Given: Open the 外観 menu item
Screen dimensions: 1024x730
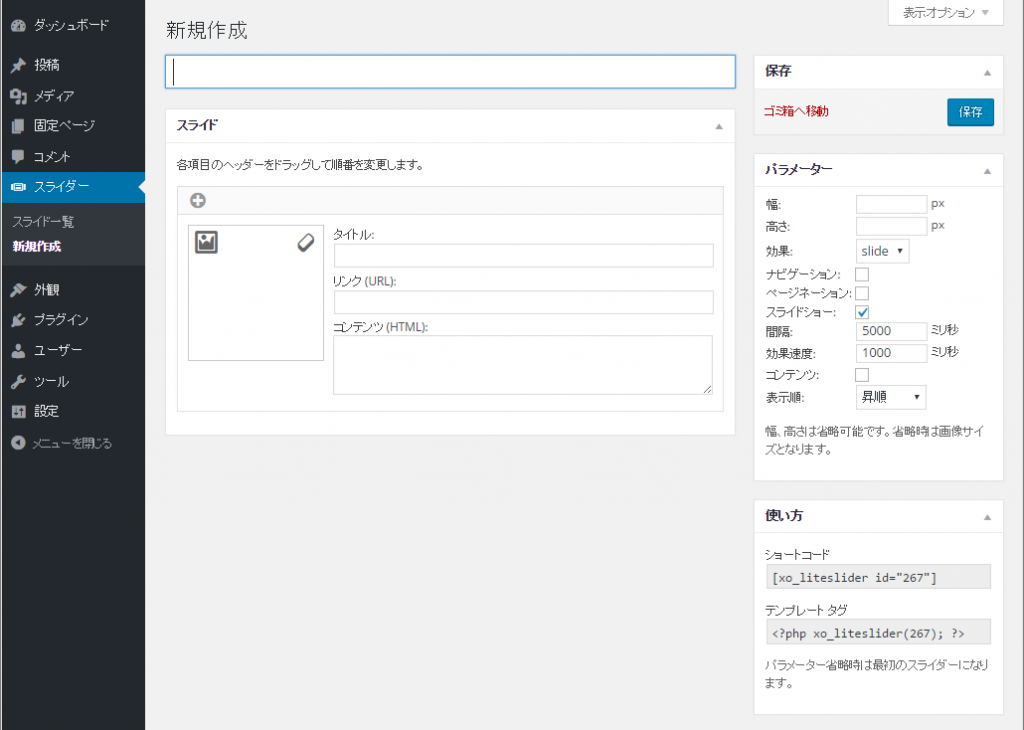Looking at the screenshot, I should [x=47, y=290].
